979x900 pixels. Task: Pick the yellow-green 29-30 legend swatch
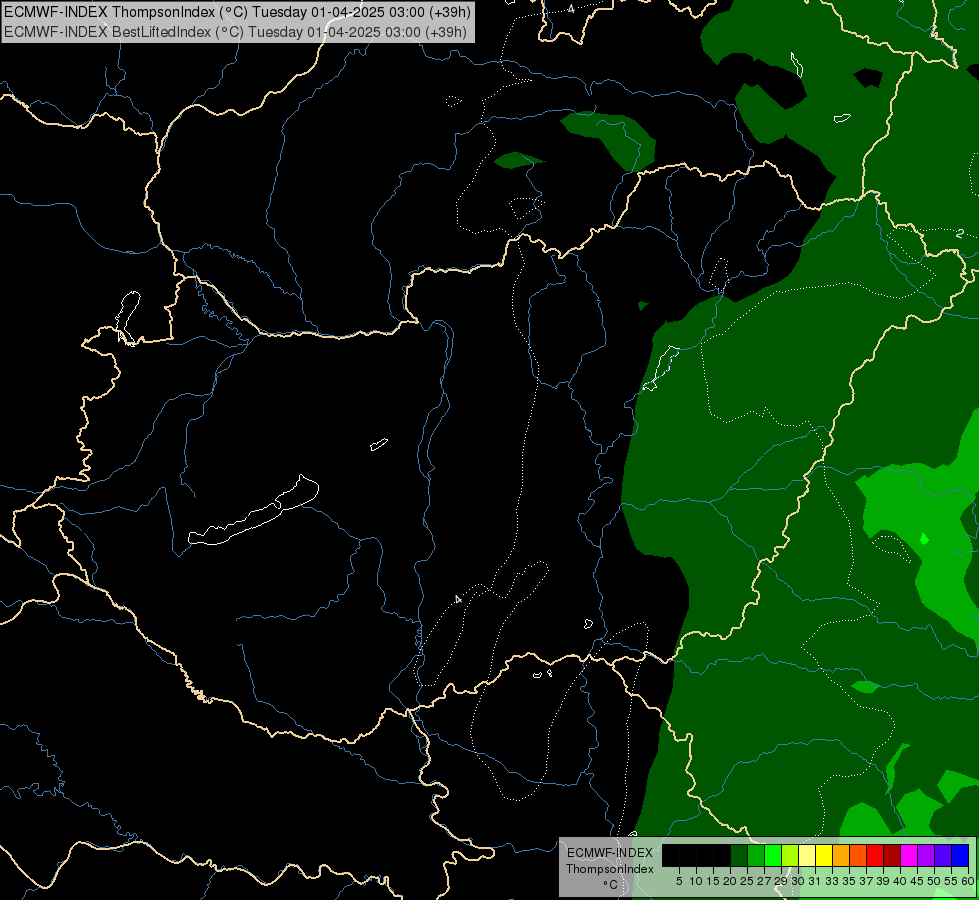(x=790, y=855)
